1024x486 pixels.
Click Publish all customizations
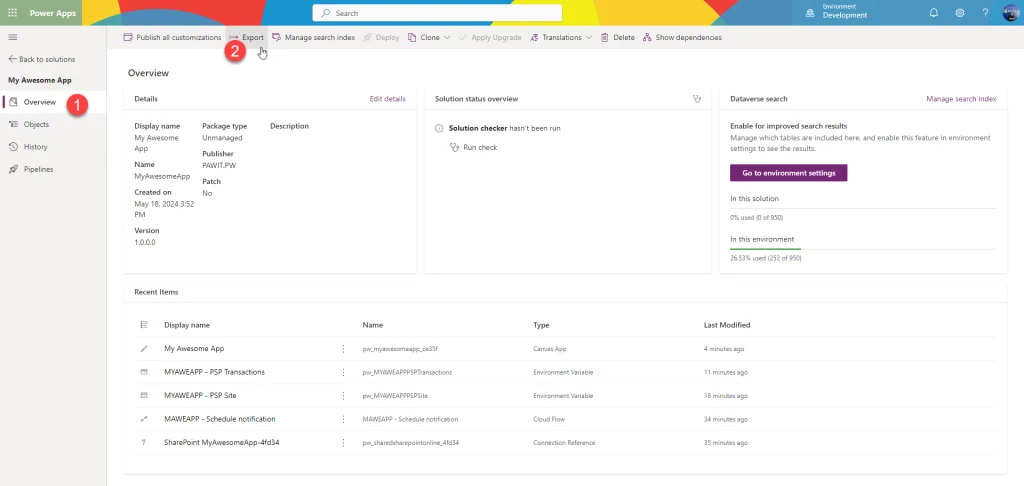click(x=172, y=38)
